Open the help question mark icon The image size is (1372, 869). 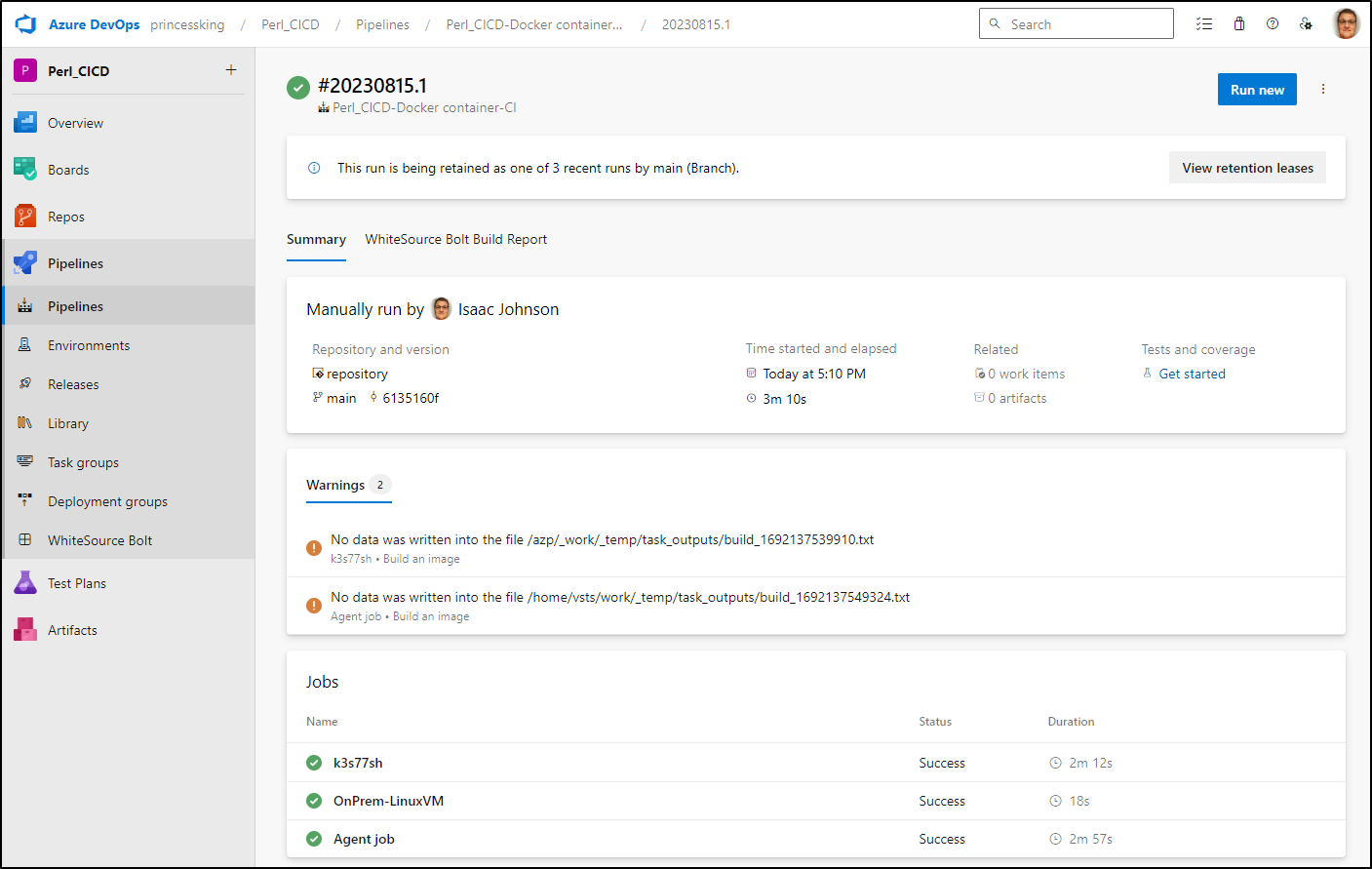(x=1273, y=24)
